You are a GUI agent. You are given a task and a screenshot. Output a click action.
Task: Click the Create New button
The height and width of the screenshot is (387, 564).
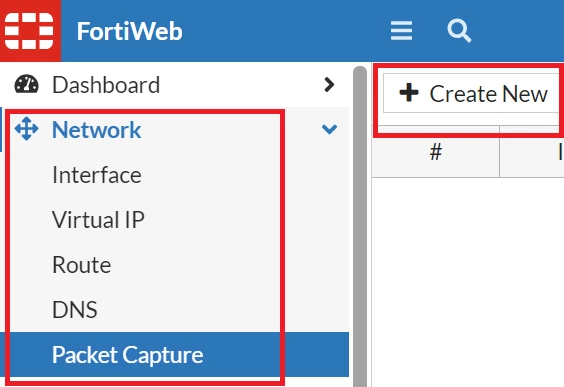(x=473, y=93)
